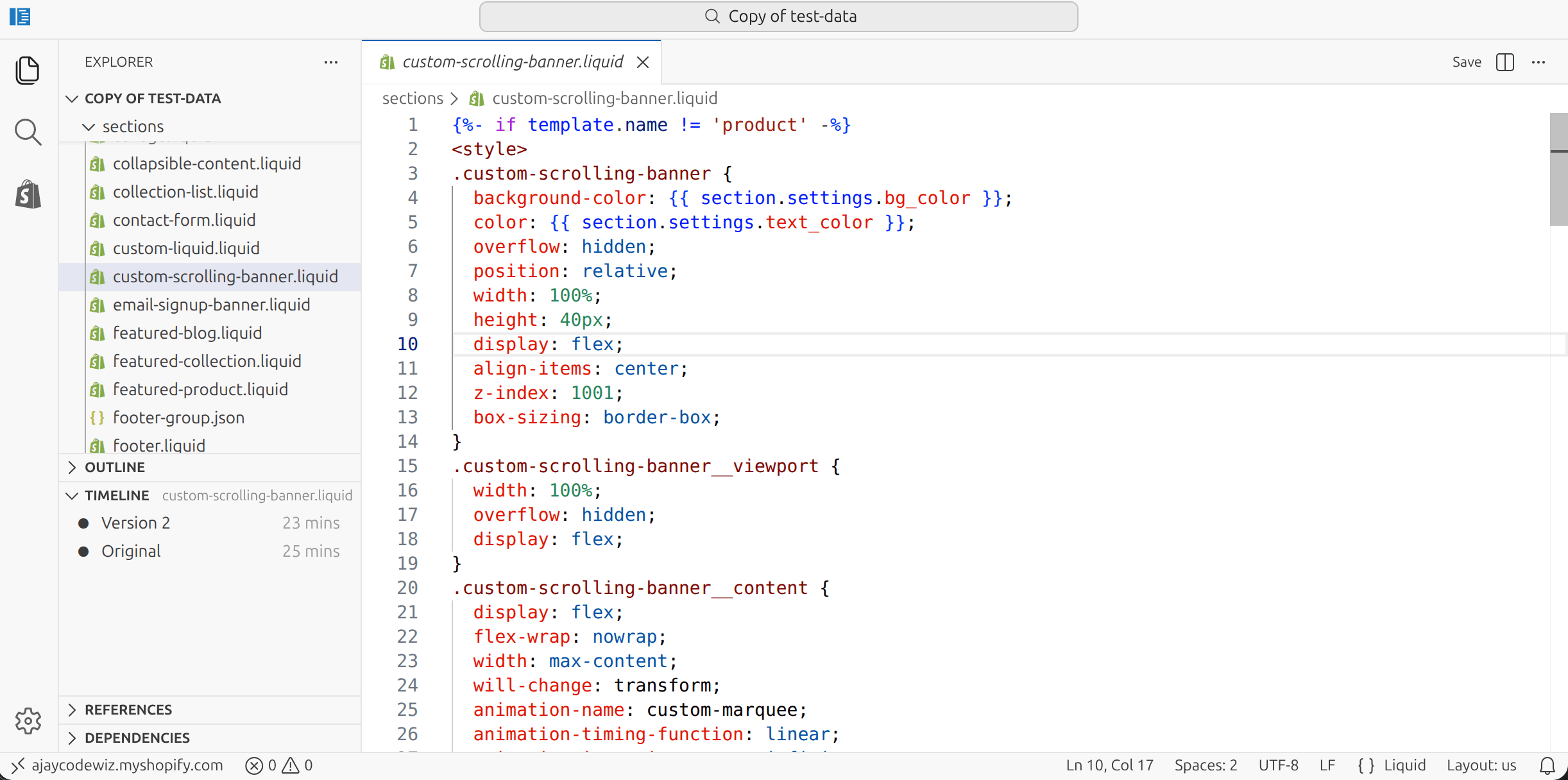Open the Explorer views and more actions menu
The image size is (1568, 780).
point(331,62)
